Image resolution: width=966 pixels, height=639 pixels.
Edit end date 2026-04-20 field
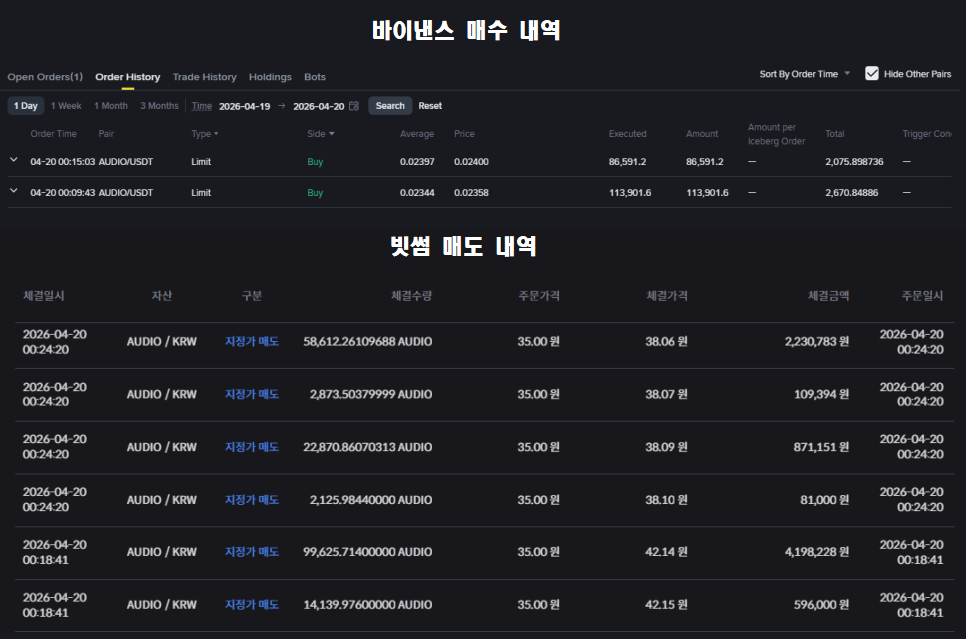(319, 107)
